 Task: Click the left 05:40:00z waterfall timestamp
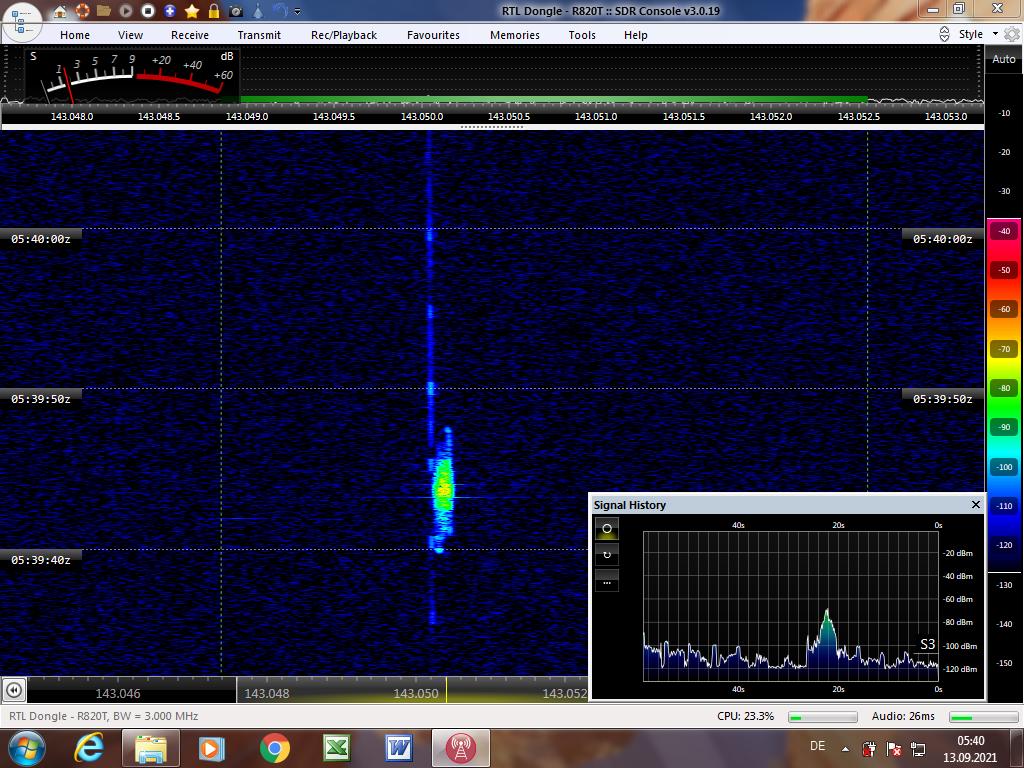pos(40,239)
